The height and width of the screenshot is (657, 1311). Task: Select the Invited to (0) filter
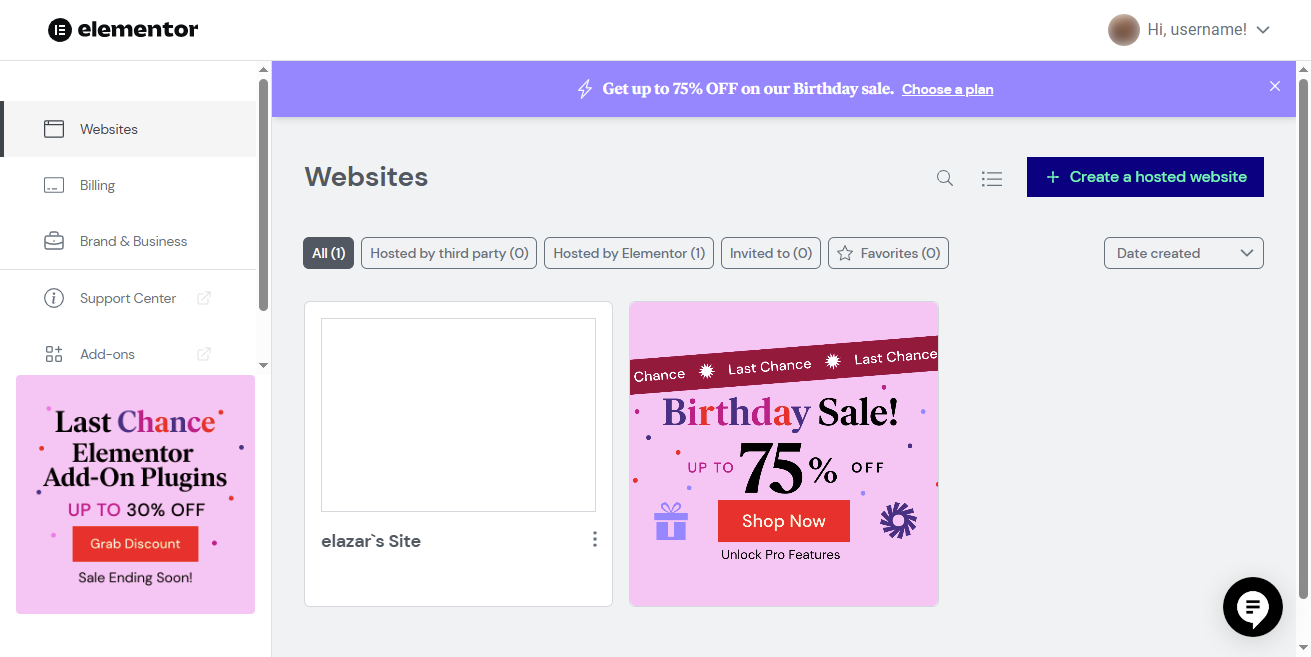tap(770, 252)
